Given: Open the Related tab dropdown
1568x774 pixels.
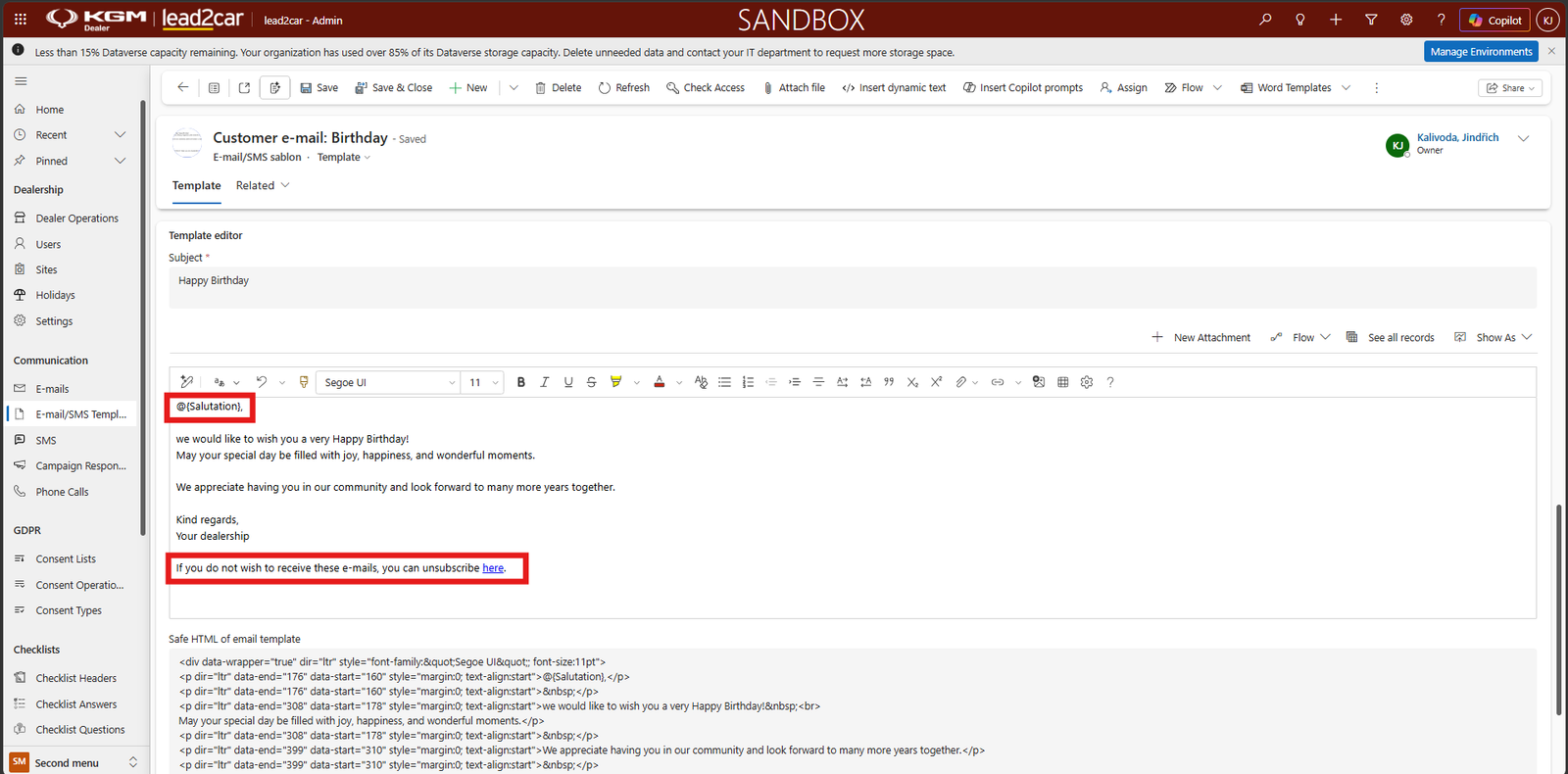Looking at the screenshot, I should (x=263, y=185).
